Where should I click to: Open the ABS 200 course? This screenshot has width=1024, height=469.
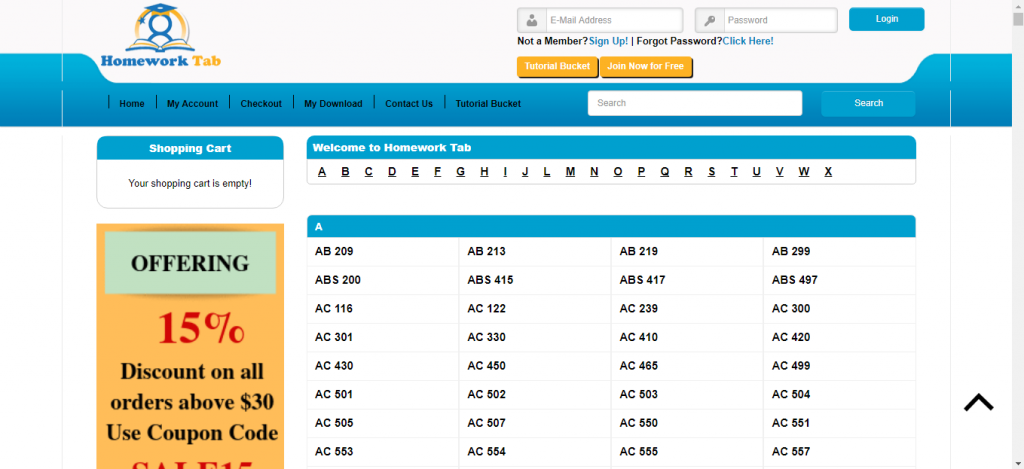point(338,280)
